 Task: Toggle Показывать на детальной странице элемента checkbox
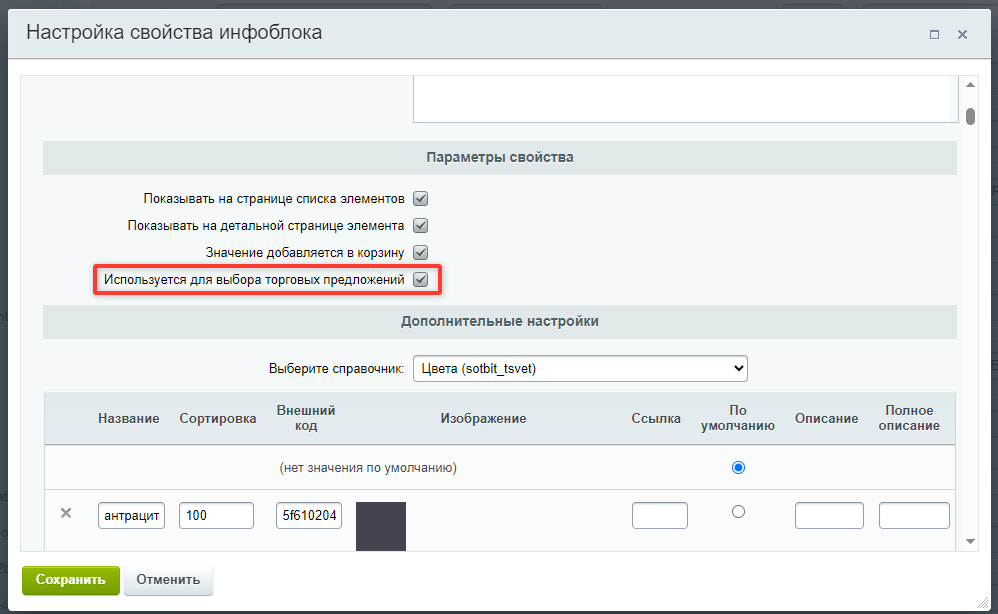(420, 225)
